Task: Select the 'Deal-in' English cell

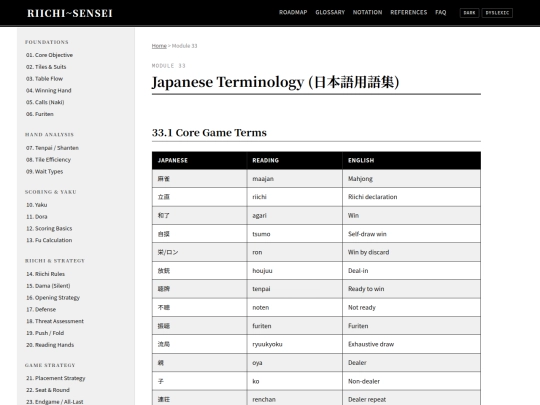Action: point(412,271)
